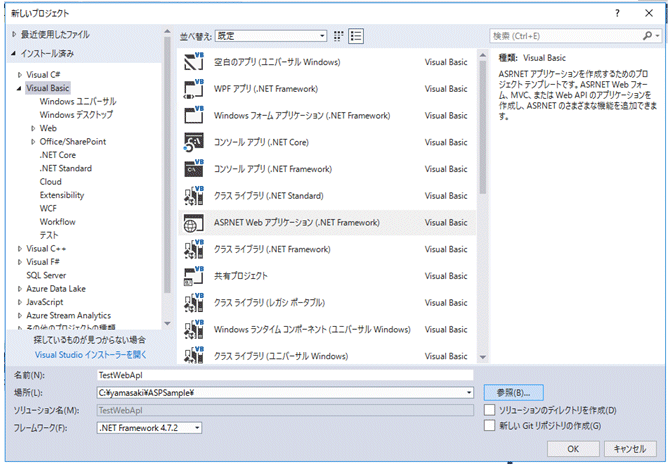Click the template list vertical scrollbar

(483, 127)
